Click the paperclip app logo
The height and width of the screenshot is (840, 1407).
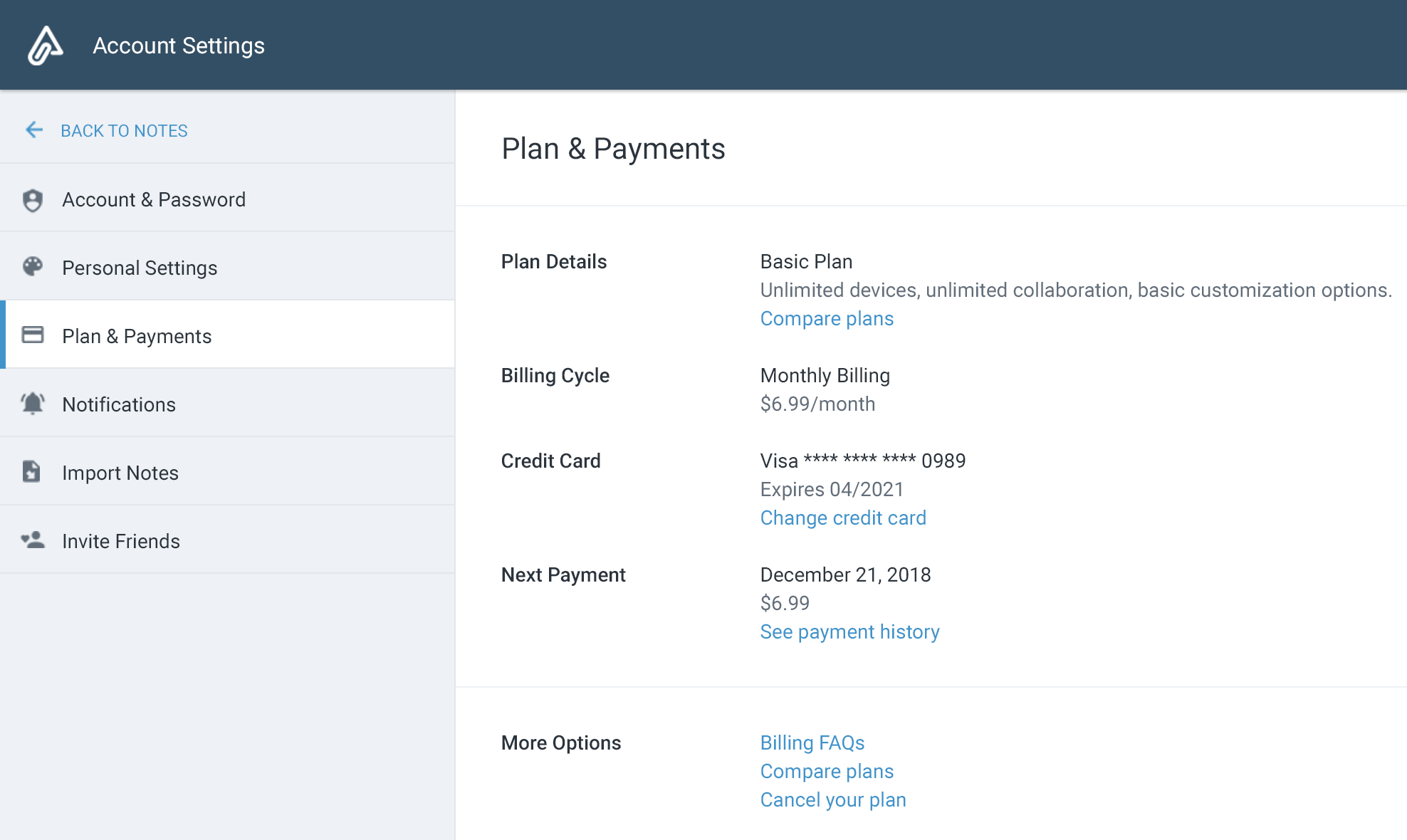coord(45,46)
